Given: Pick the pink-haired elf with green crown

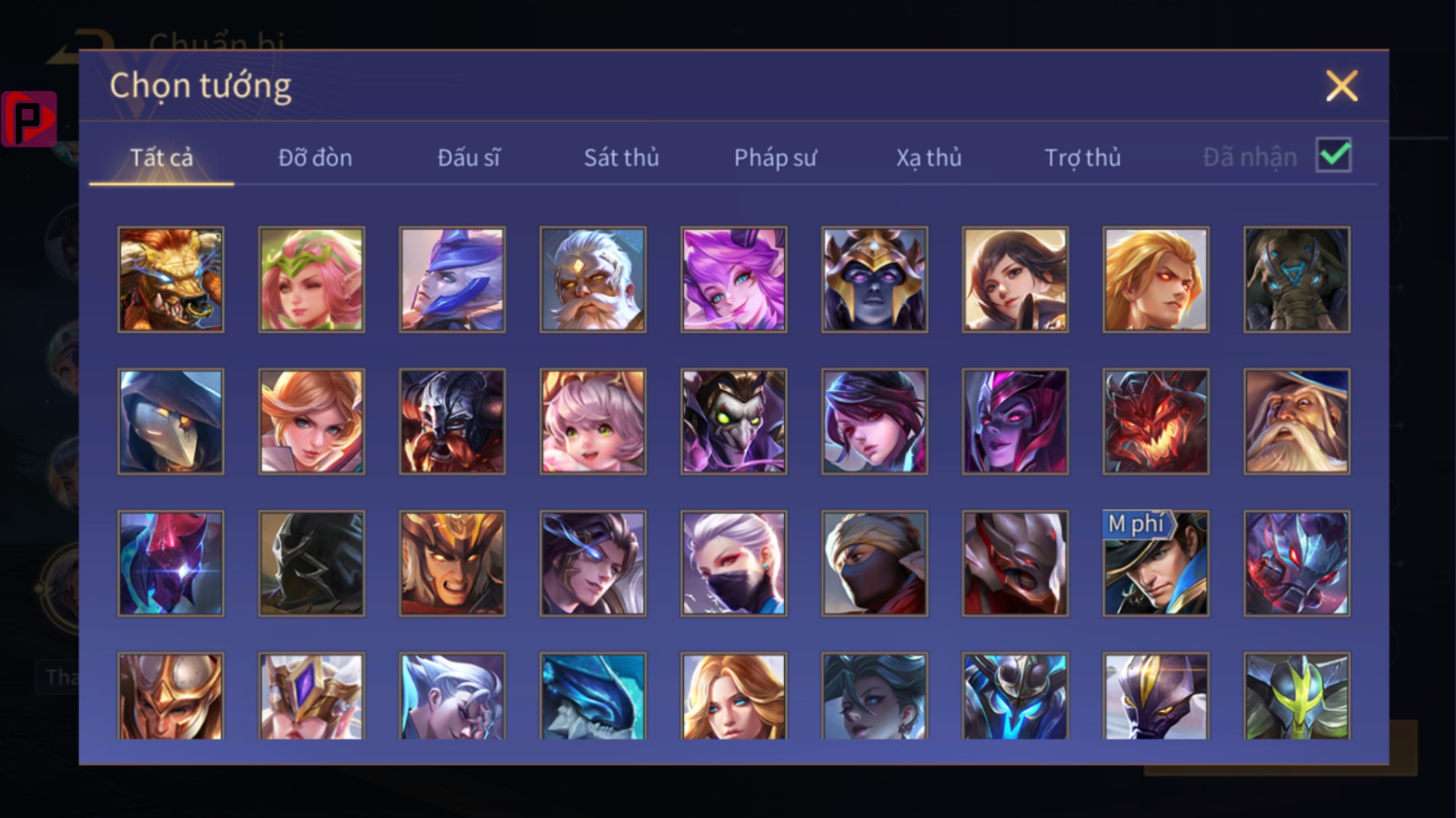Looking at the screenshot, I should (312, 280).
